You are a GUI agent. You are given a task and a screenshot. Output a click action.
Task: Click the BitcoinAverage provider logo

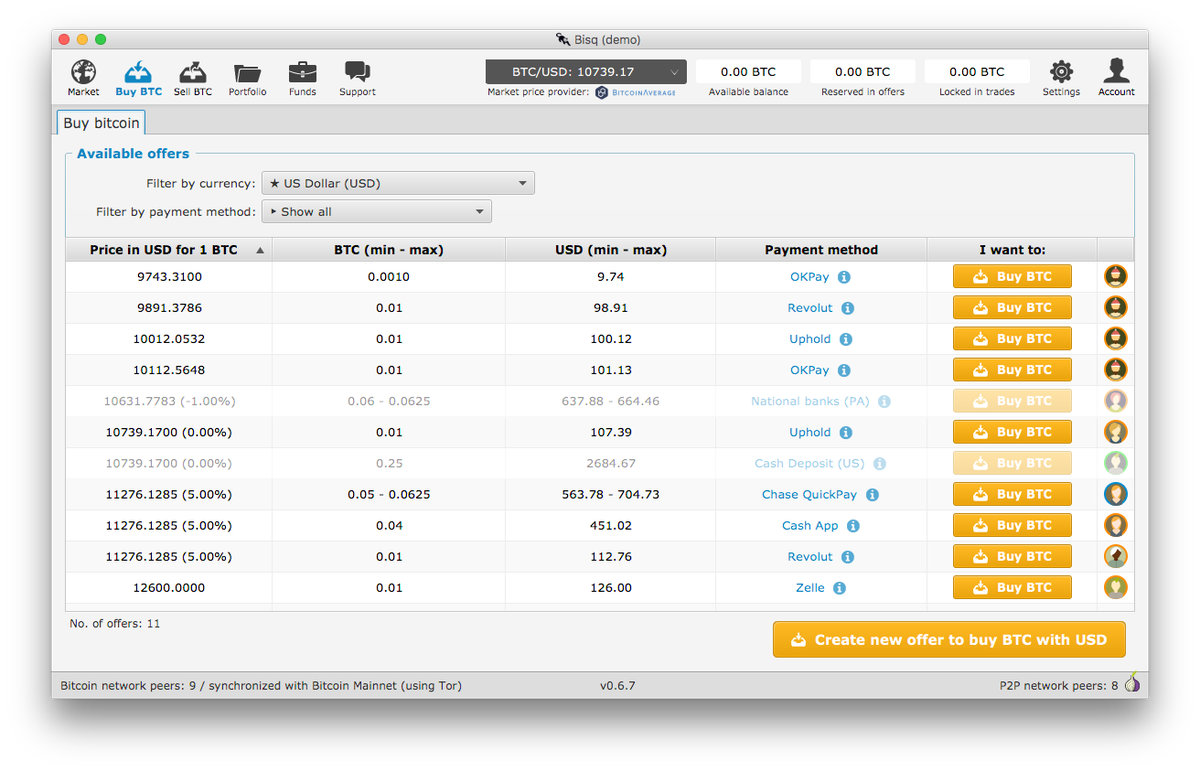click(636, 92)
